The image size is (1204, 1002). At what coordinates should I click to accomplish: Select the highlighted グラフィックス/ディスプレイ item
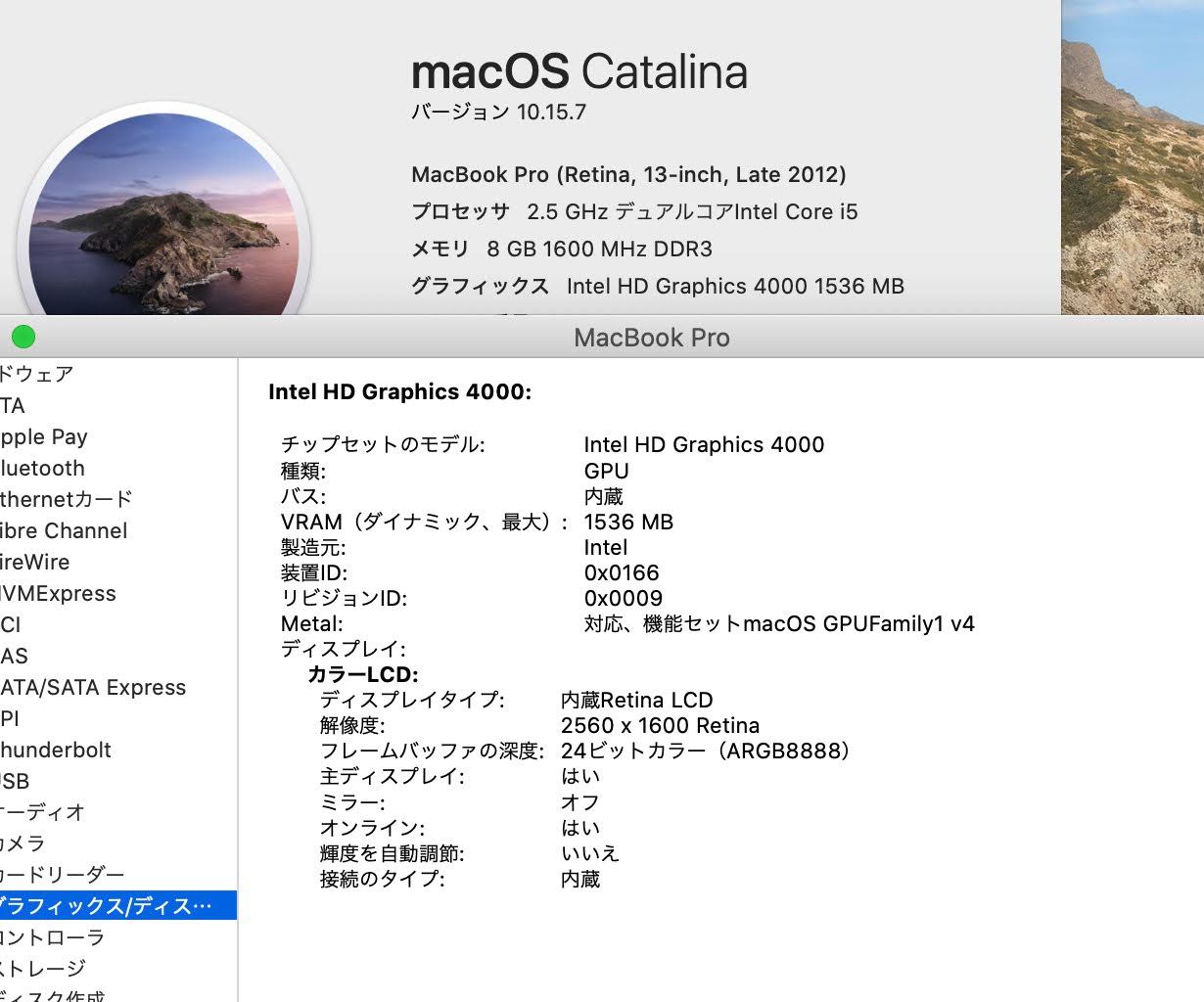click(x=106, y=906)
